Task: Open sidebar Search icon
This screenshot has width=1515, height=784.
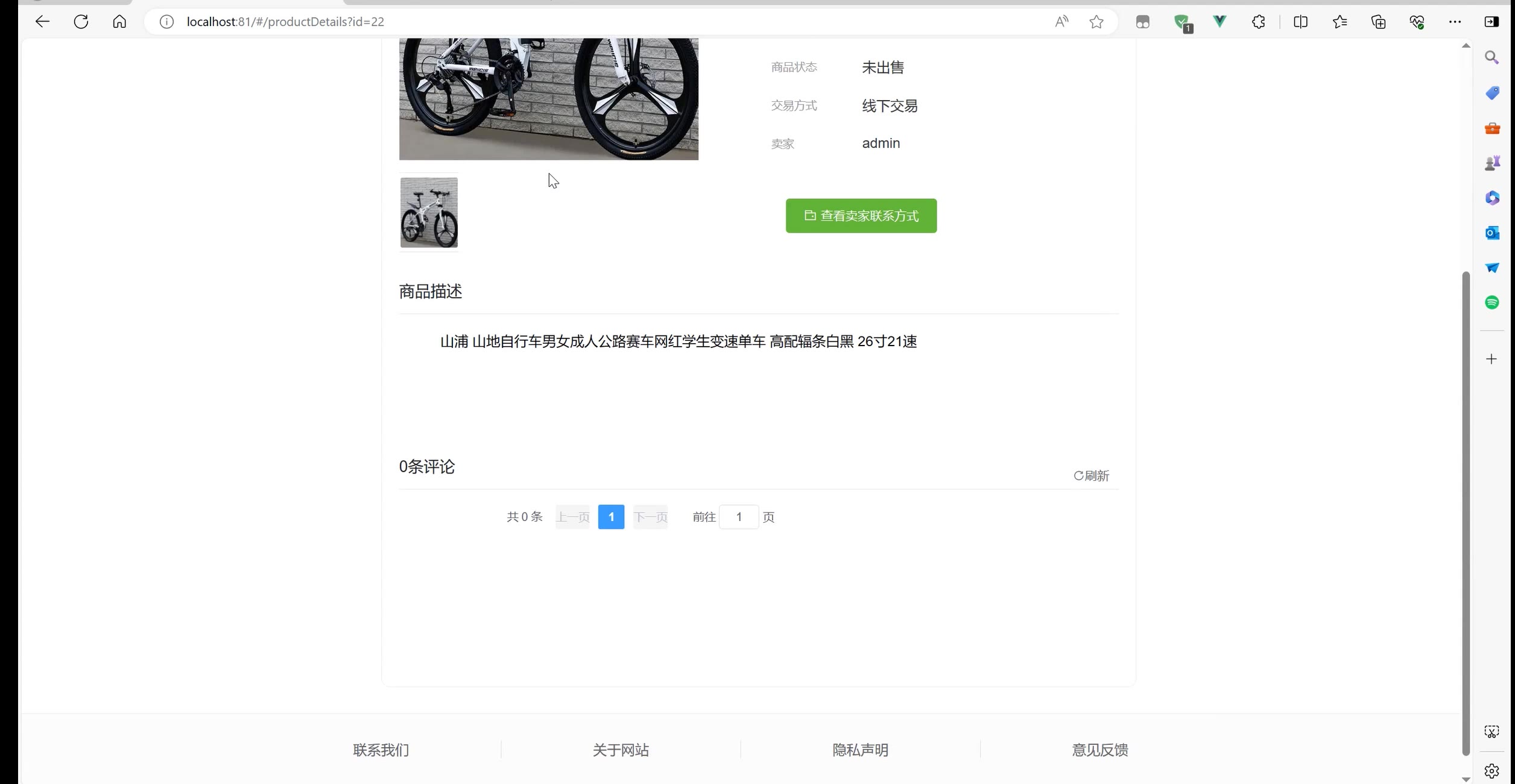Action: point(1492,58)
